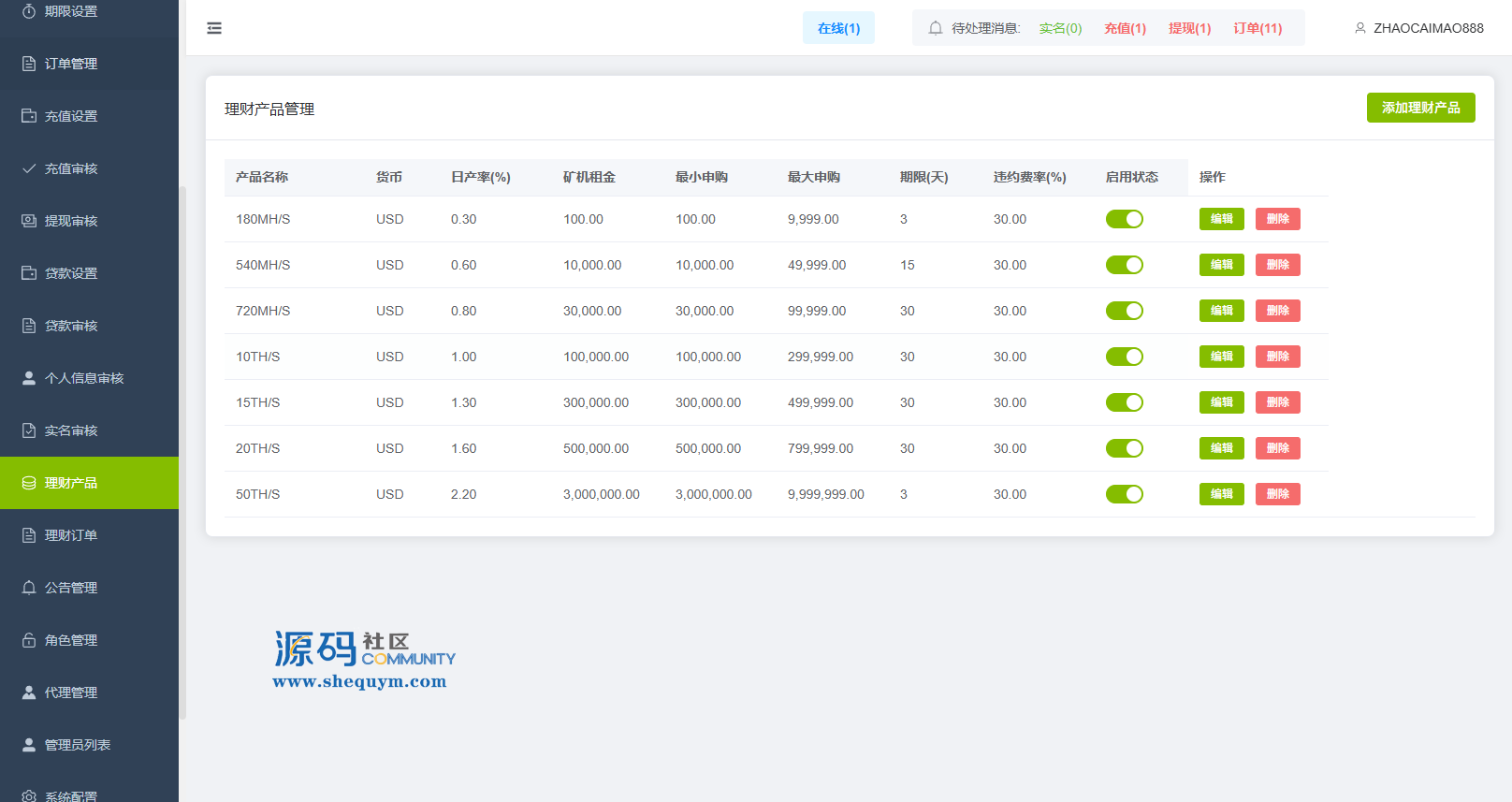The image size is (1512, 802).
Task: Edit the 540MH/S product row
Action: point(1221,265)
